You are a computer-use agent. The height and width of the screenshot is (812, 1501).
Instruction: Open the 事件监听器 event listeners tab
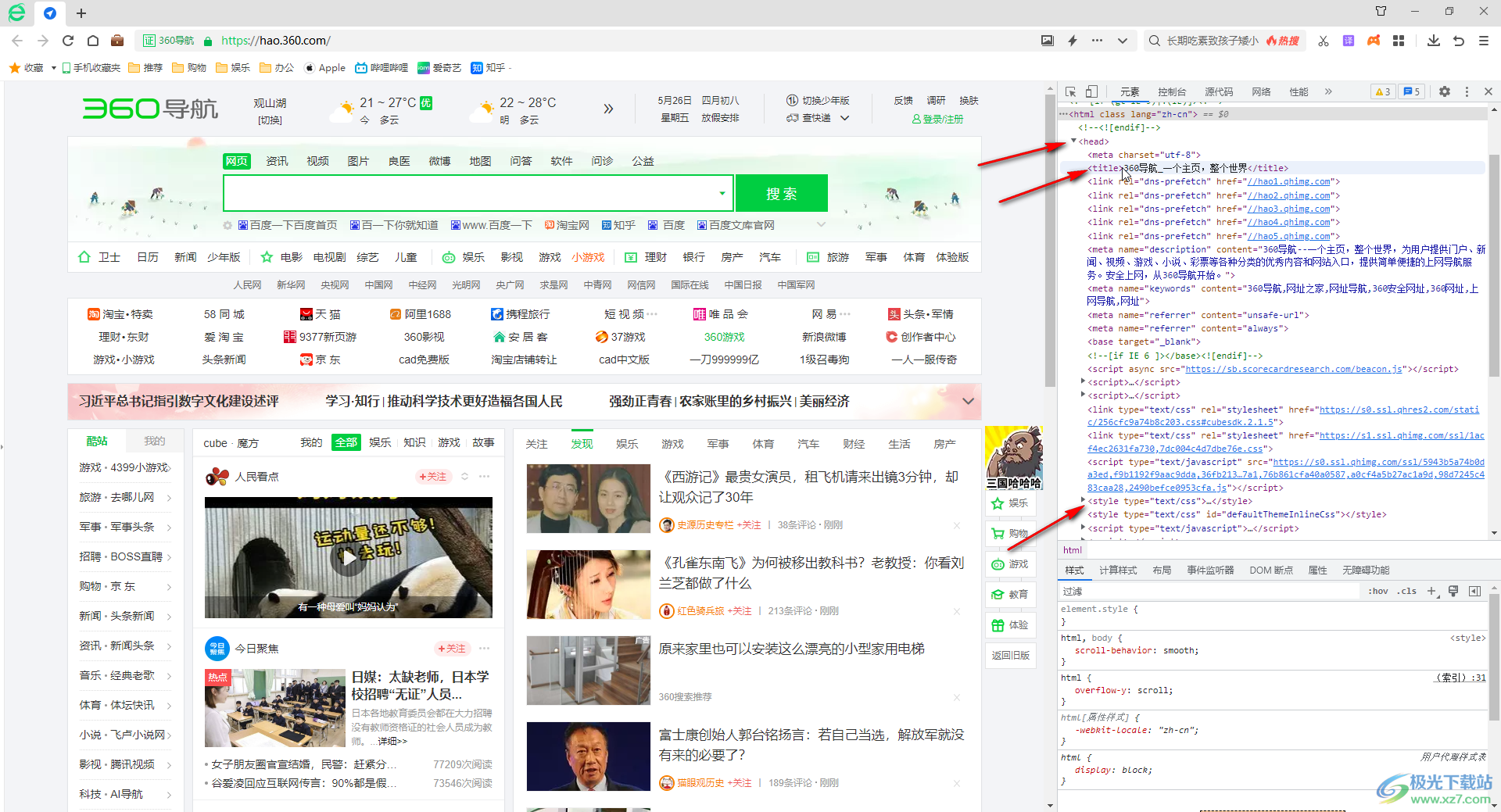click(x=1210, y=570)
